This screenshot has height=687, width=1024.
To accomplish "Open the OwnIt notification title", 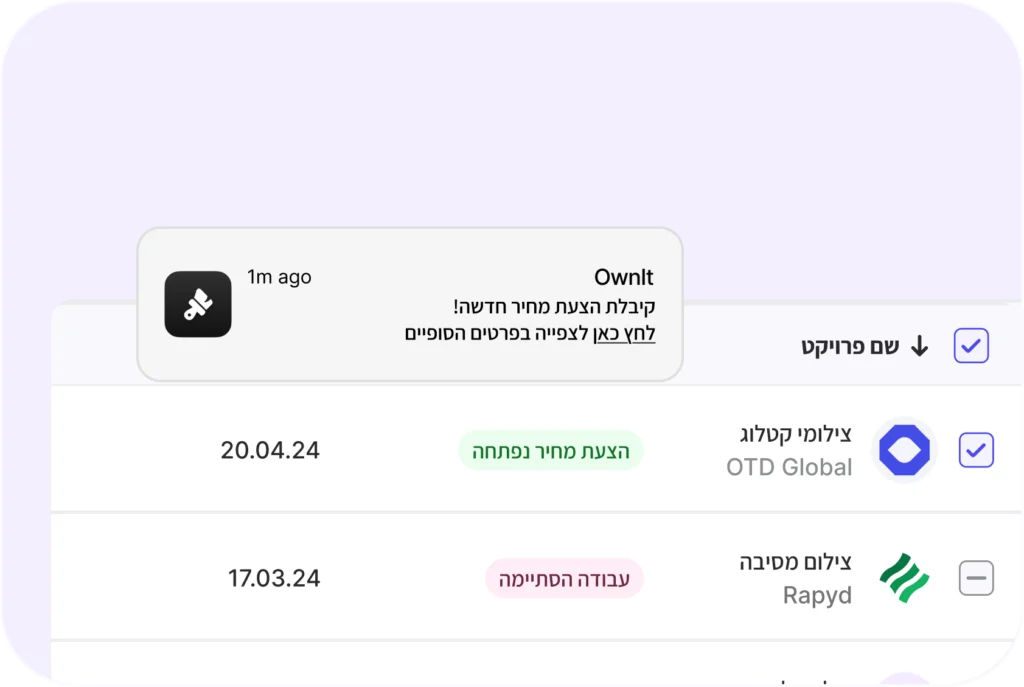I will [622, 277].
